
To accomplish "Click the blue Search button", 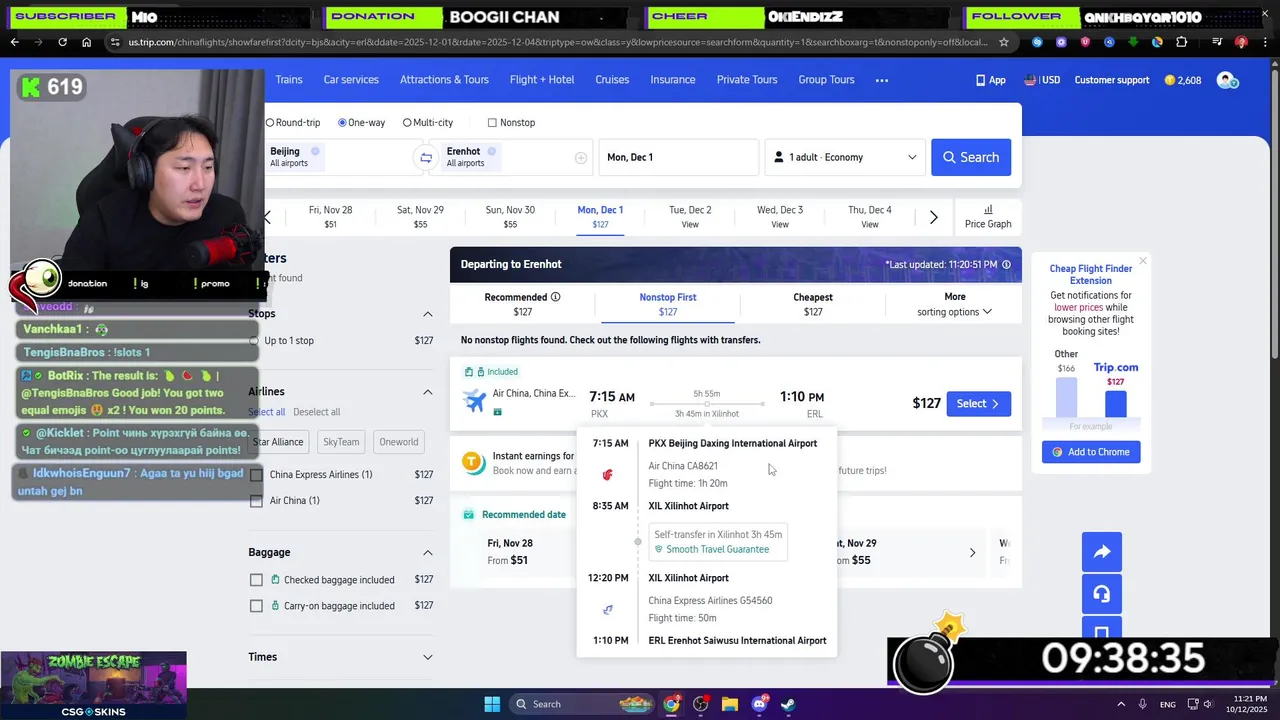I will [971, 157].
